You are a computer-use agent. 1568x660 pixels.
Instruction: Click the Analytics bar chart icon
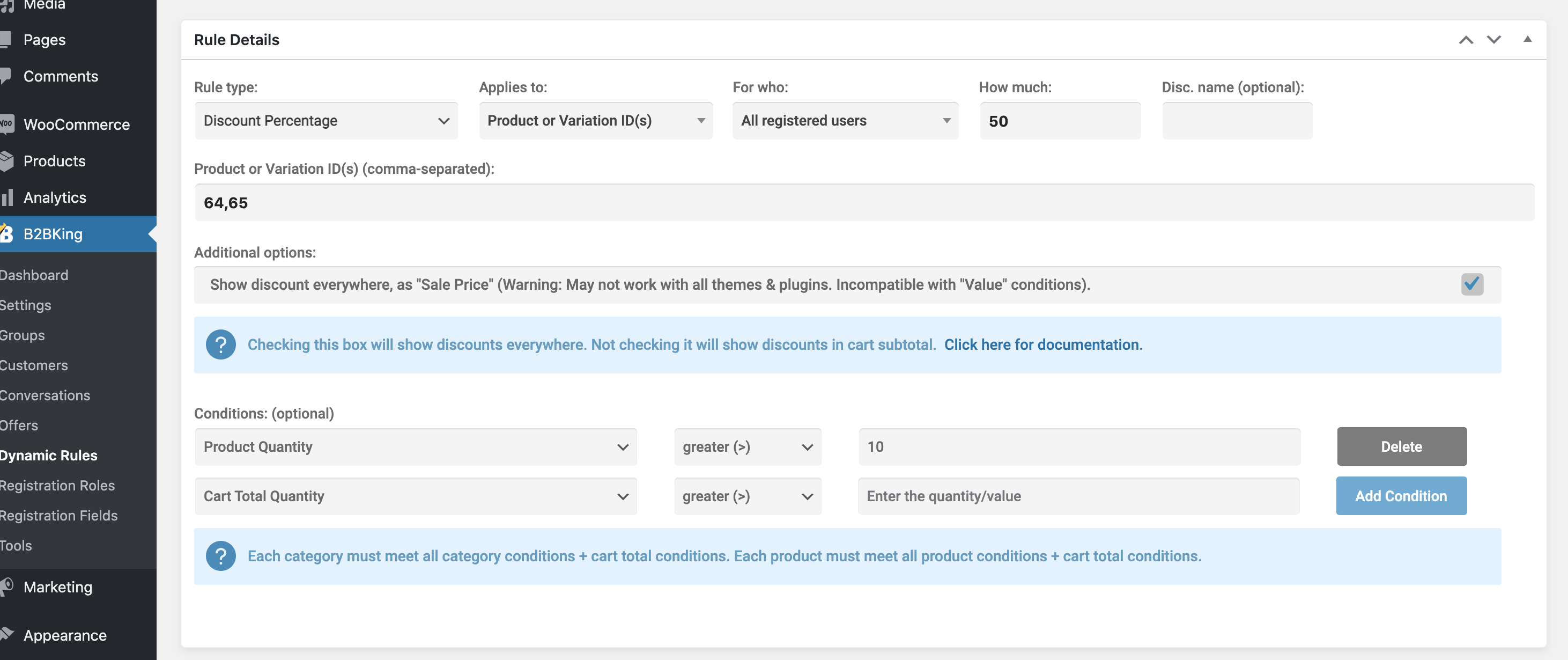6,197
